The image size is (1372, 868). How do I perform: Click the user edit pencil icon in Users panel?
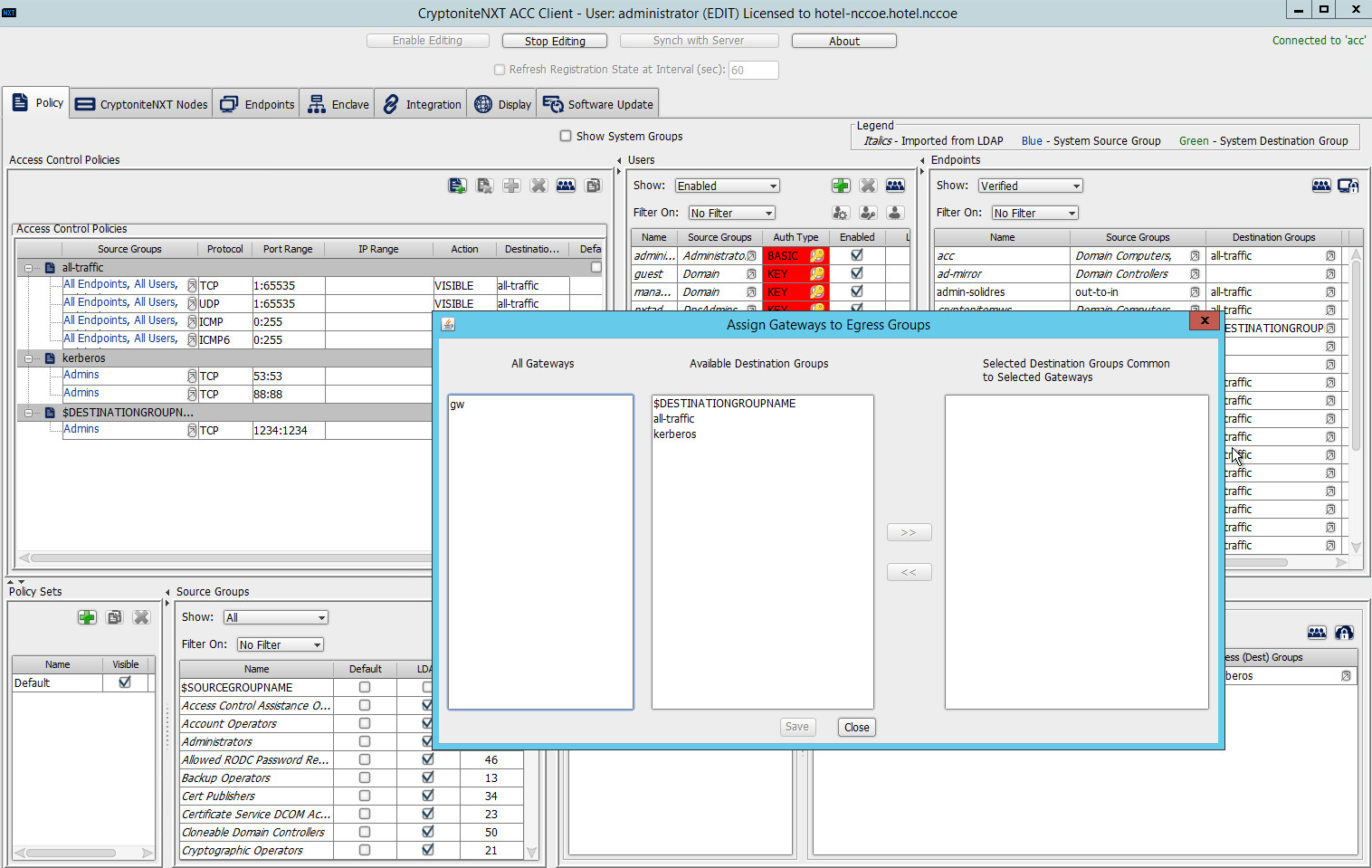[868, 213]
